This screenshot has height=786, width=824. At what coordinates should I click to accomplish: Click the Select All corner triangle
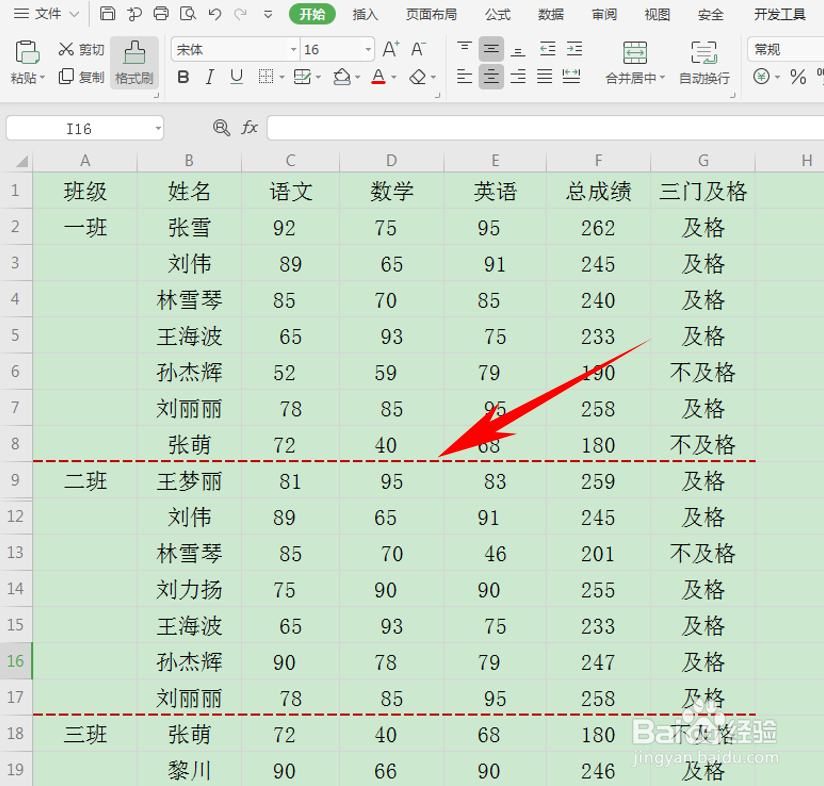tap(22, 161)
